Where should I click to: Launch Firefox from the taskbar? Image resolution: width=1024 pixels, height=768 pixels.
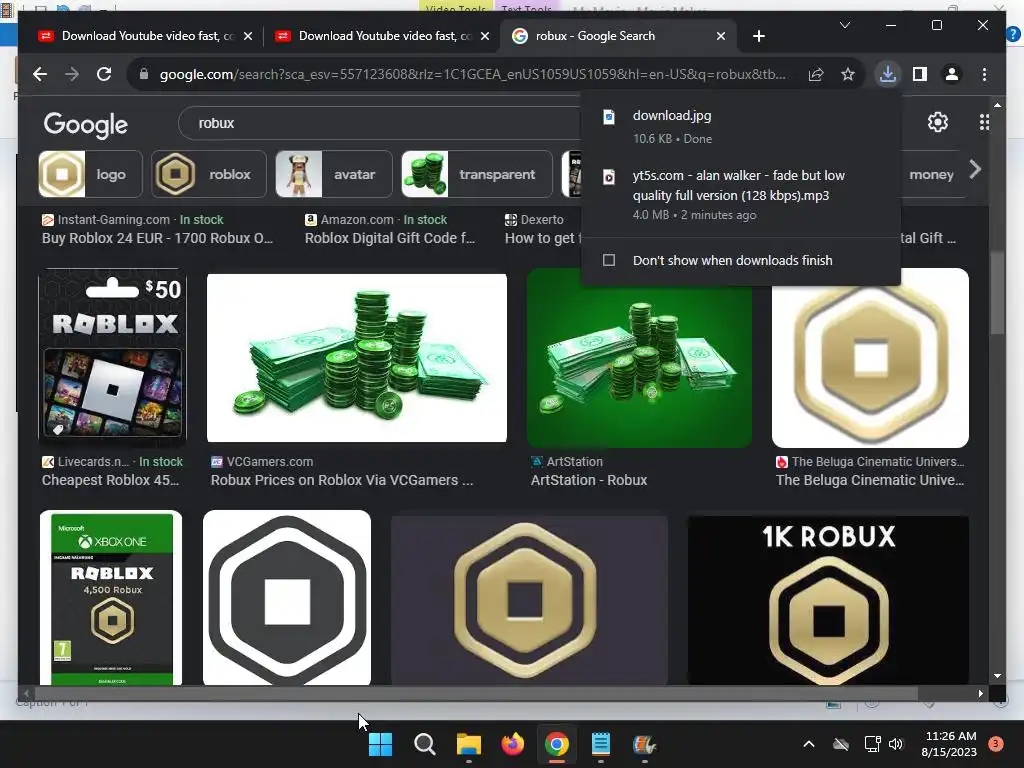[x=513, y=744]
